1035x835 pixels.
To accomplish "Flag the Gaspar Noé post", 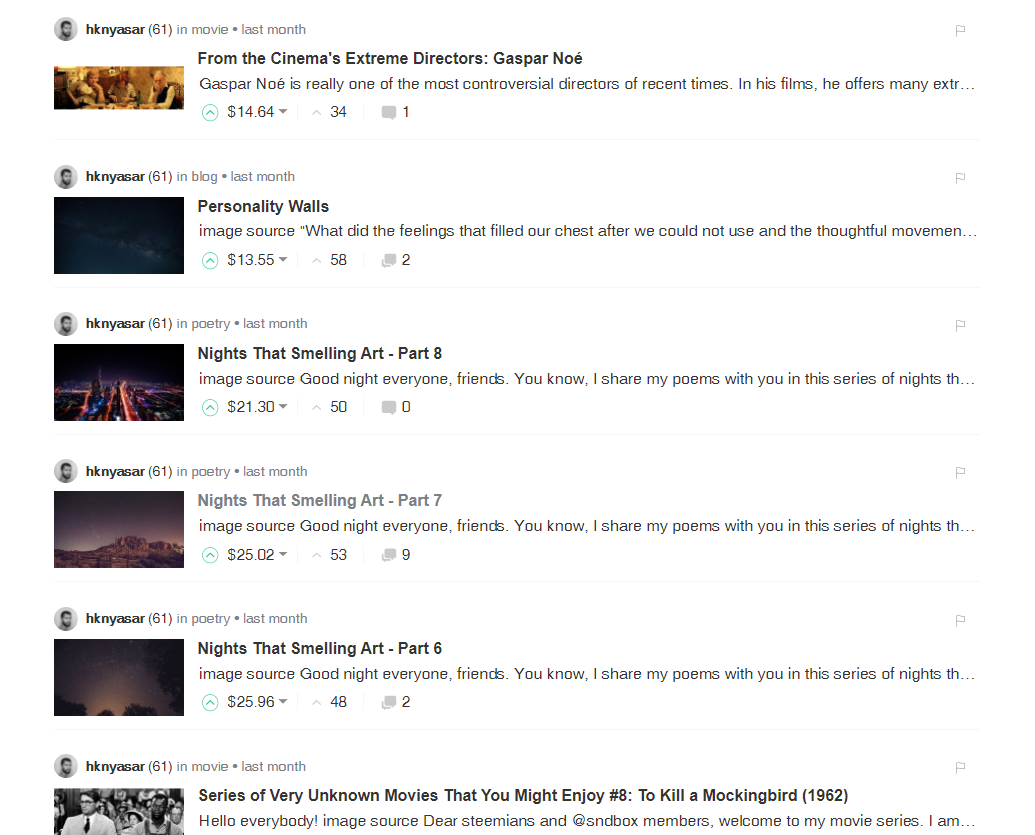I will [x=960, y=30].
